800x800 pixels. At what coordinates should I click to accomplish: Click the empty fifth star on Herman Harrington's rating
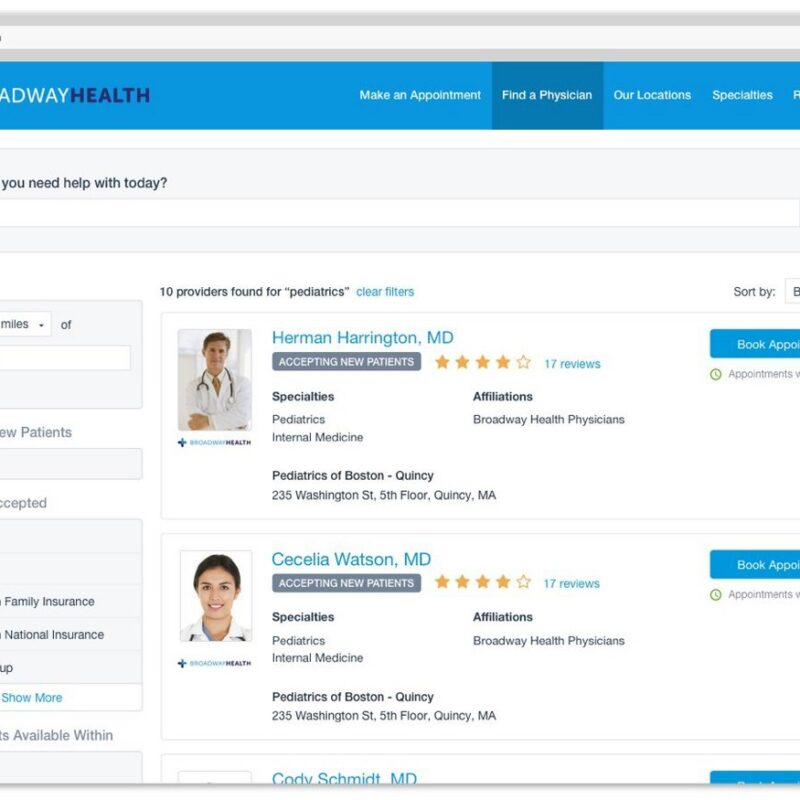pos(523,363)
